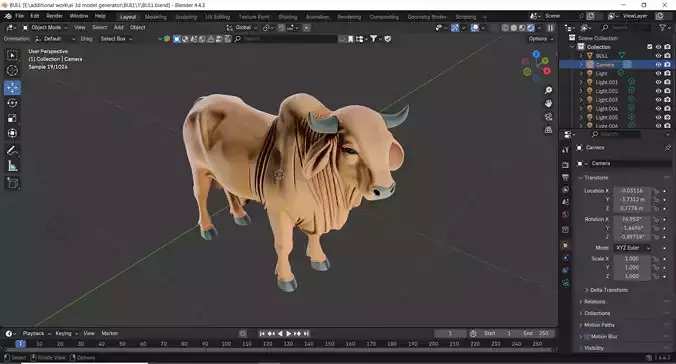Select the Rotate tool

pos(12,103)
